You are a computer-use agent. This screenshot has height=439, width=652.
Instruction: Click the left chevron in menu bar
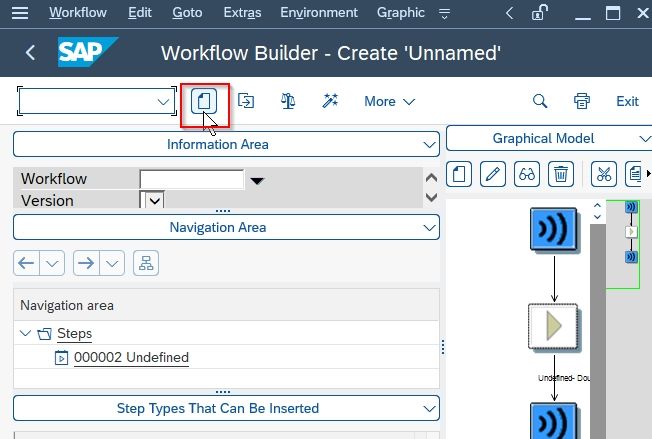[509, 13]
